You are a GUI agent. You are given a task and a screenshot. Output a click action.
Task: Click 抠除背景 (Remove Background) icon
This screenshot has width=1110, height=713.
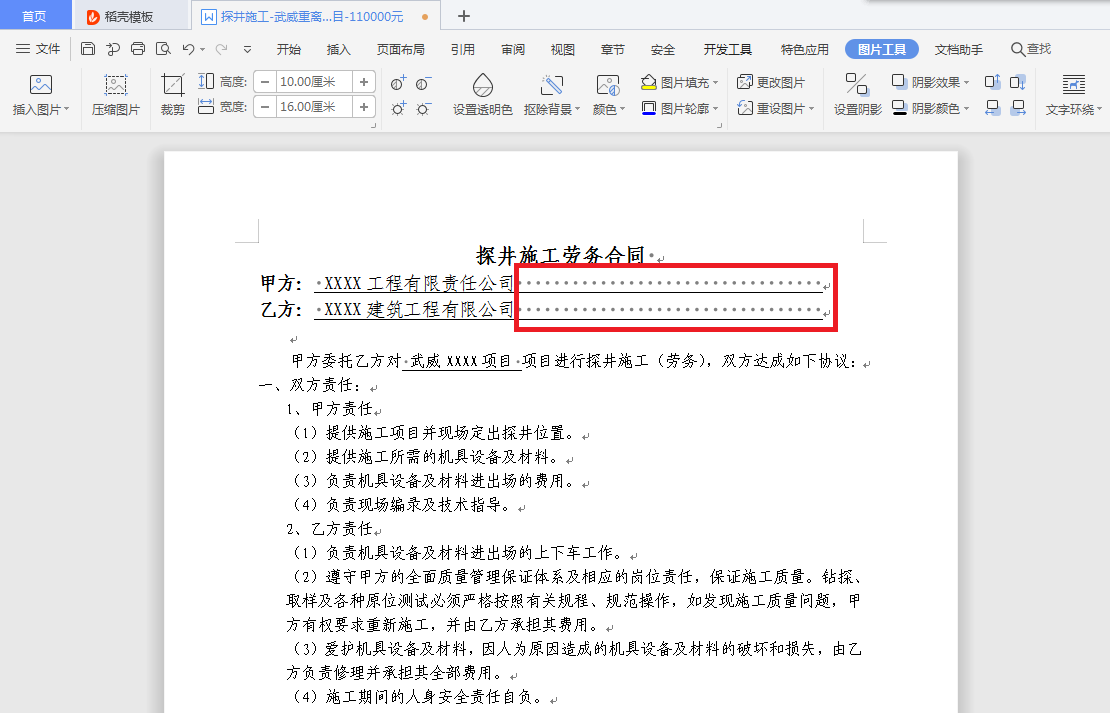coord(551,85)
